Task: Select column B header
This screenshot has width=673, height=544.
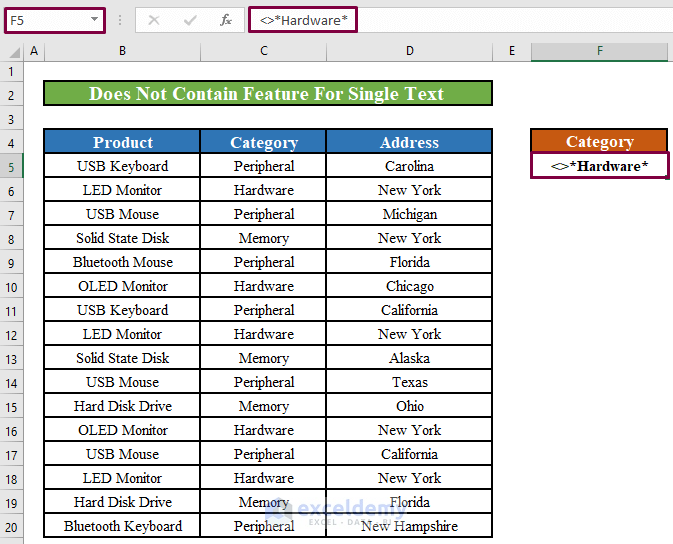Action: point(122,51)
